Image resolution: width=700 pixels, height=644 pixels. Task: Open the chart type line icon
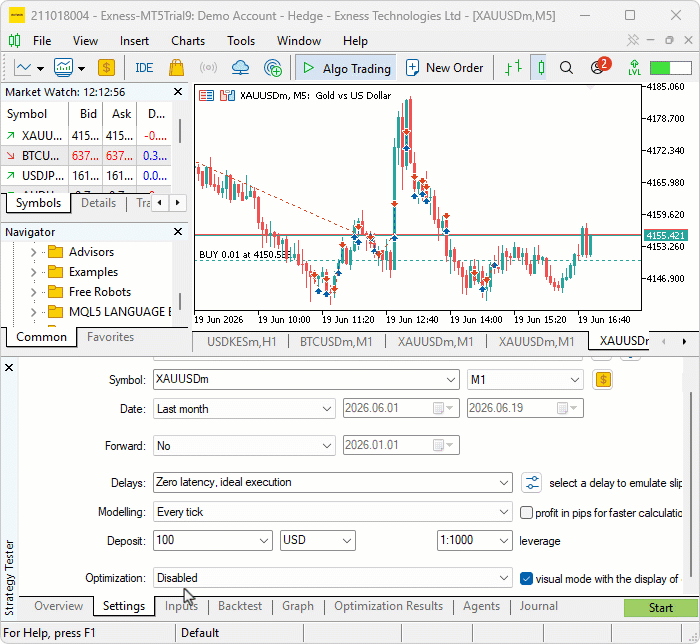pos(23,68)
